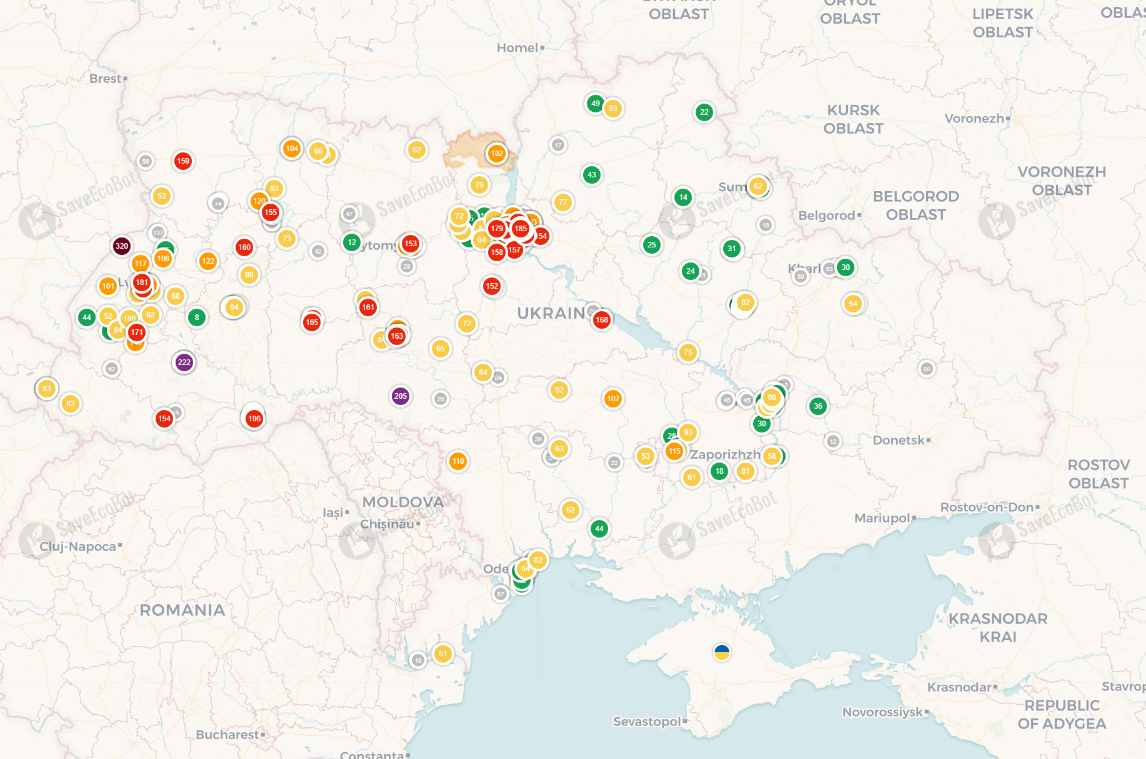
Task: Click the yellow 51 marker near the coast
Action: click(x=442, y=654)
